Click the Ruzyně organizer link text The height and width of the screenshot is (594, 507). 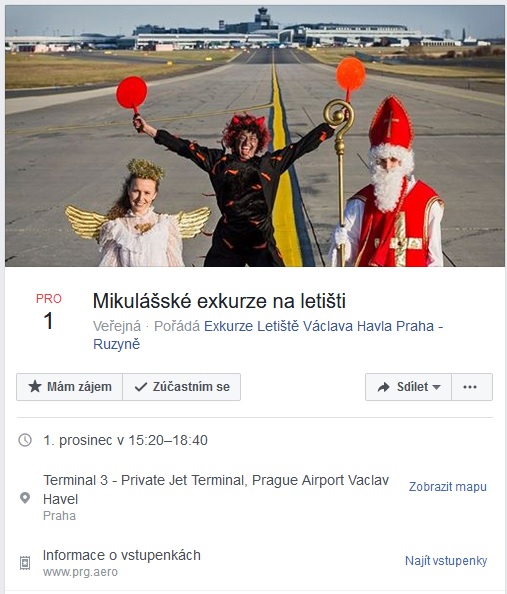(x=116, y=344)
